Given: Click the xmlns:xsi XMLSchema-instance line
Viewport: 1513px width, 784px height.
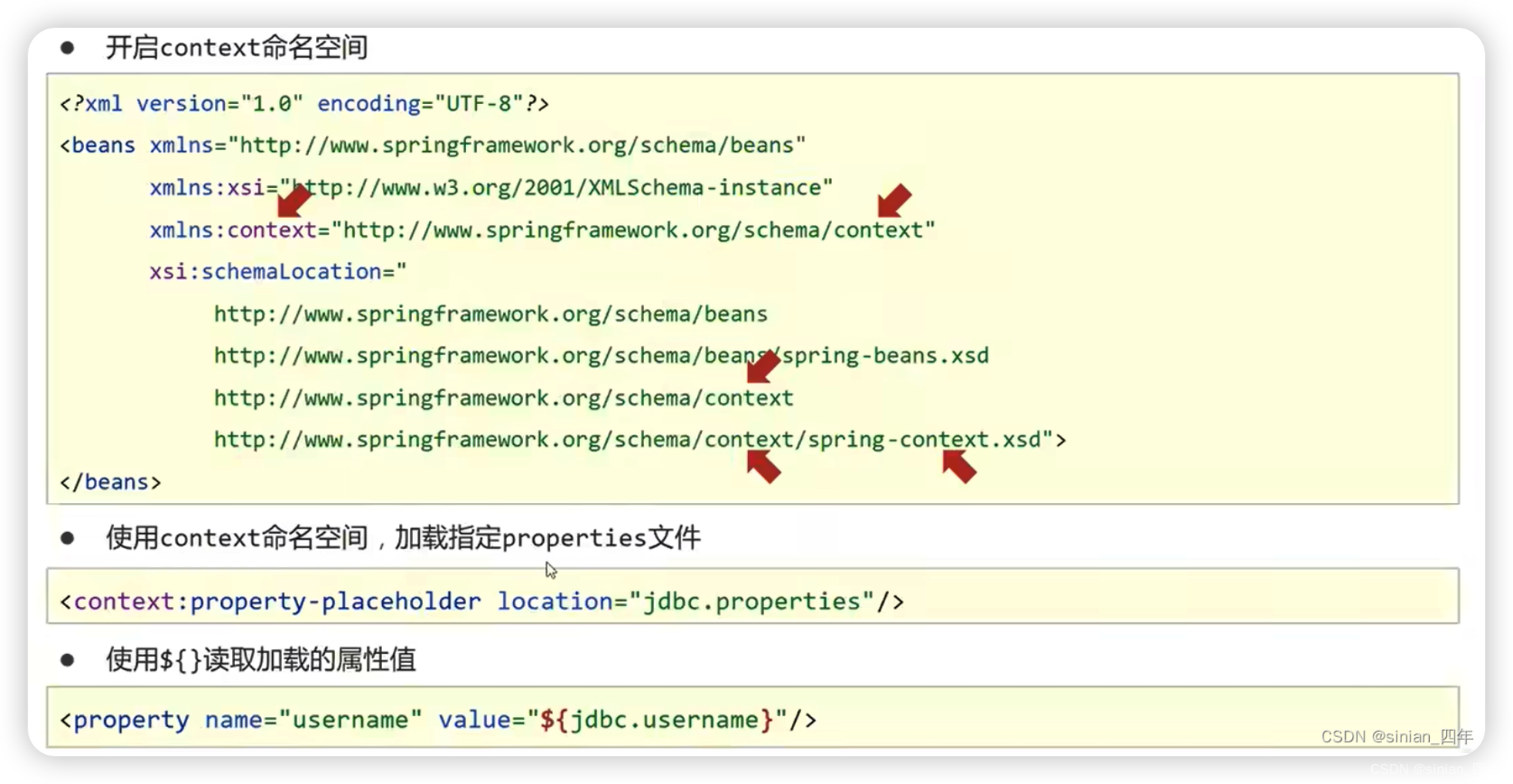Looking at the screenshot, I should pos(491,187).
